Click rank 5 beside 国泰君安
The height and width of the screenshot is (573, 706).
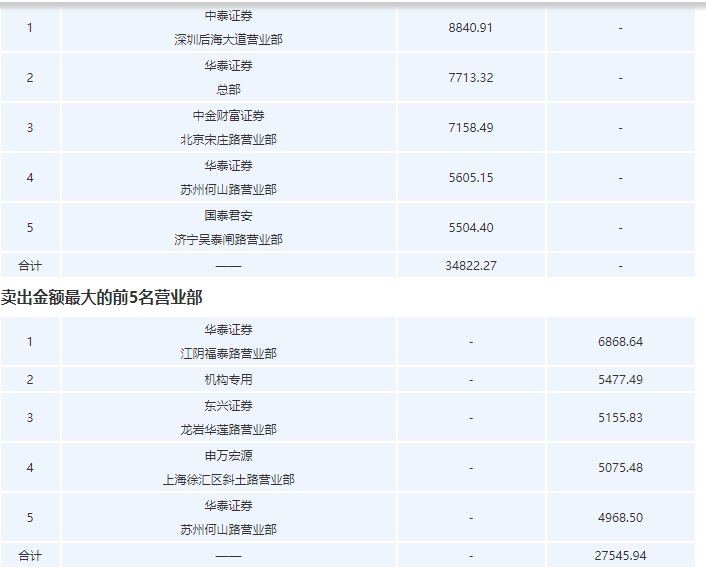tap(30, 228)
